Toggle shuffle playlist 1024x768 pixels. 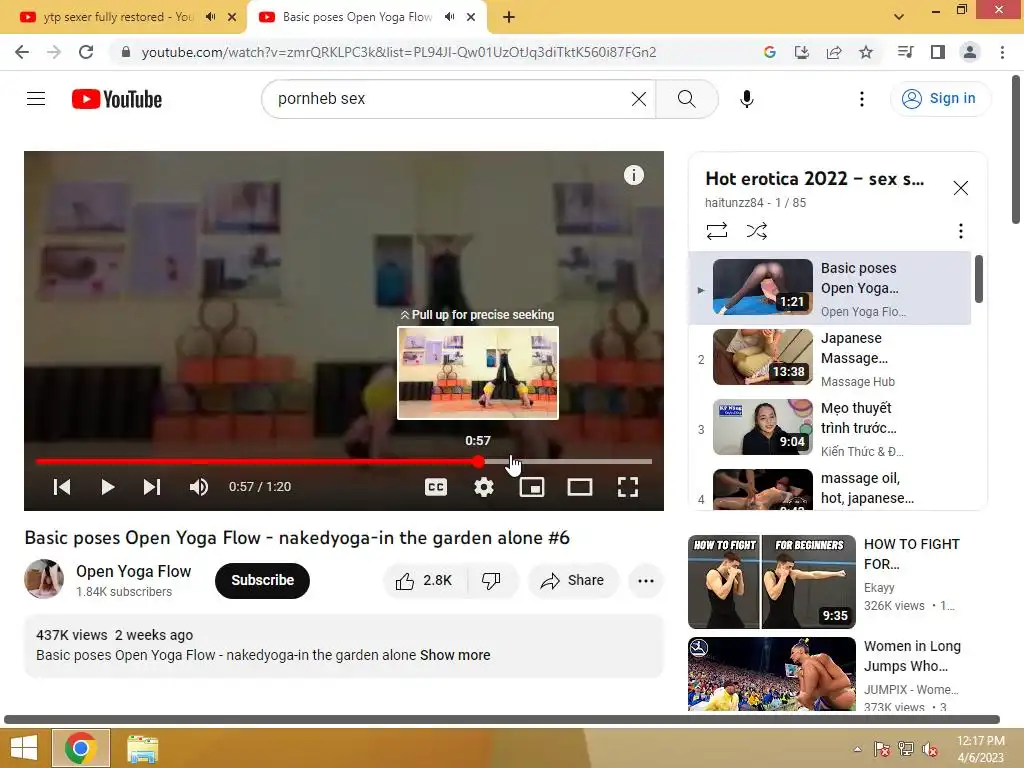tap(756, 231)
